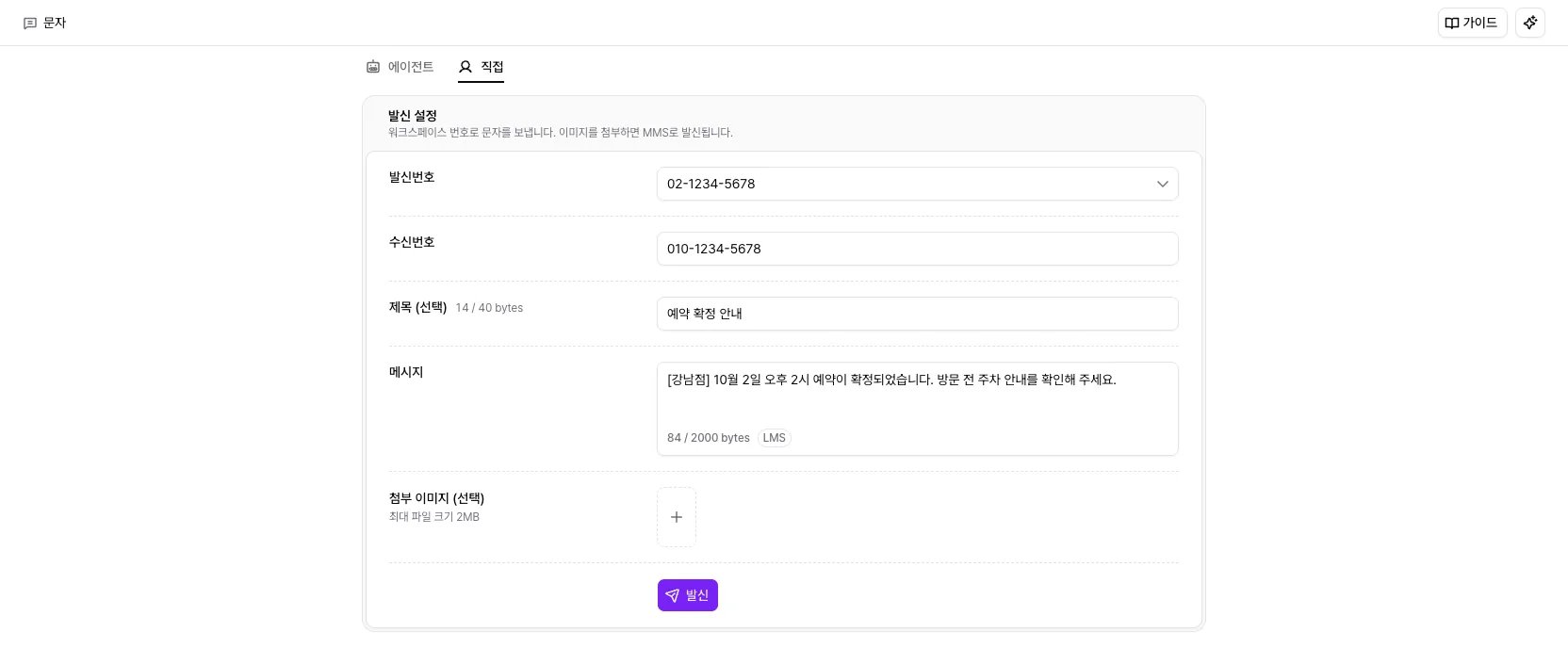Viewport: 1568px width, 664px height.
Task: Click the 84 / 2000 bytes counter
Action: (x=709, y=438)
